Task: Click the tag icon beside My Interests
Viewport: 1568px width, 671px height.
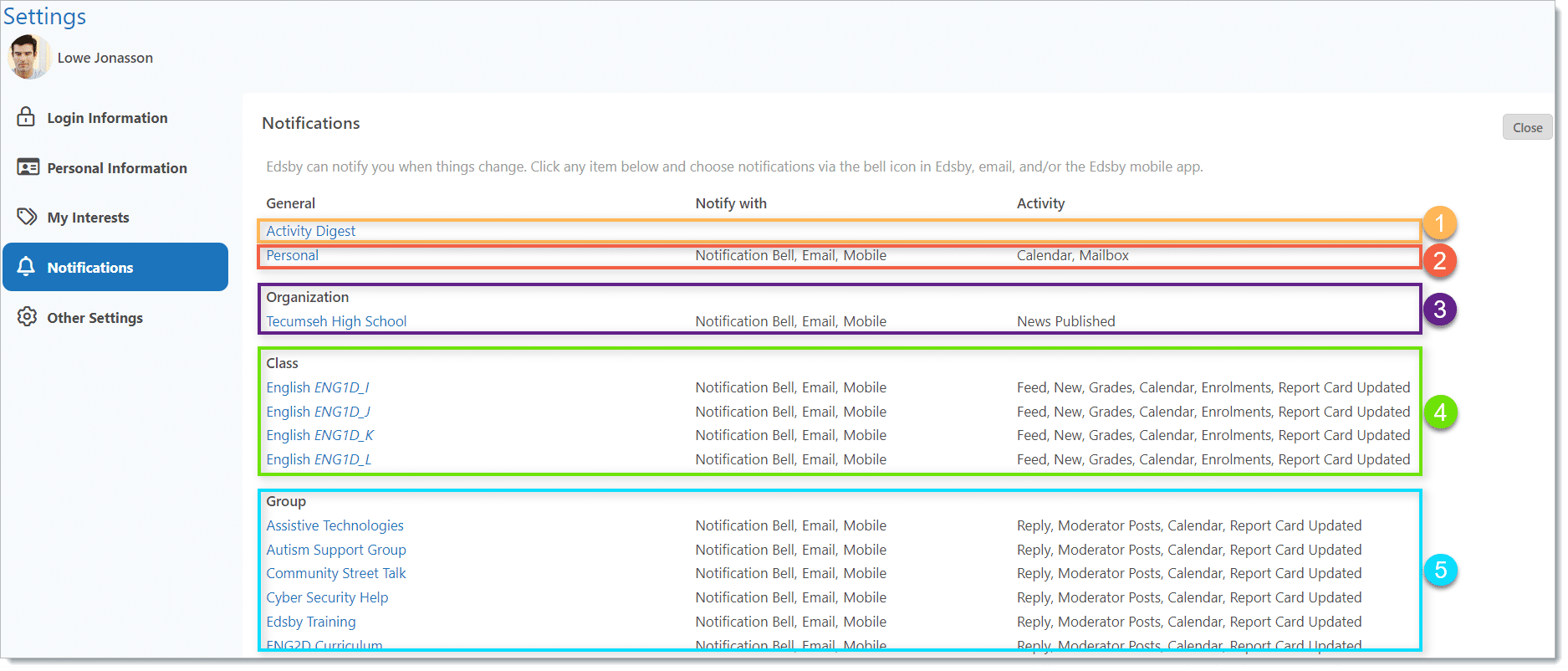Action: click(27, 217)
